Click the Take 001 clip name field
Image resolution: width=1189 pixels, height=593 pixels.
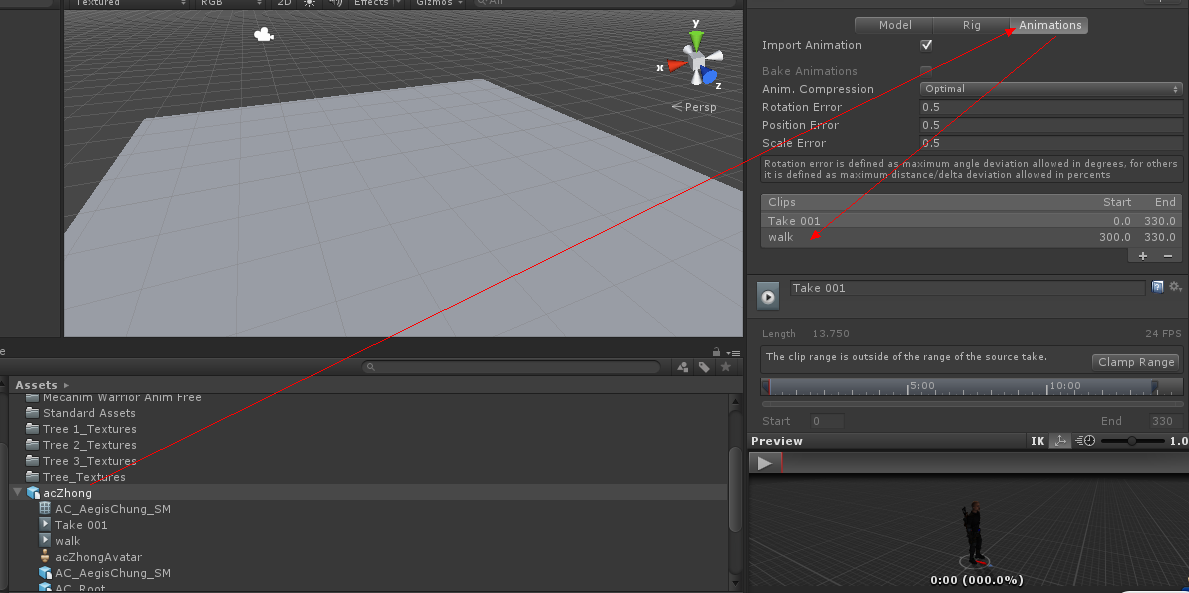968,288
